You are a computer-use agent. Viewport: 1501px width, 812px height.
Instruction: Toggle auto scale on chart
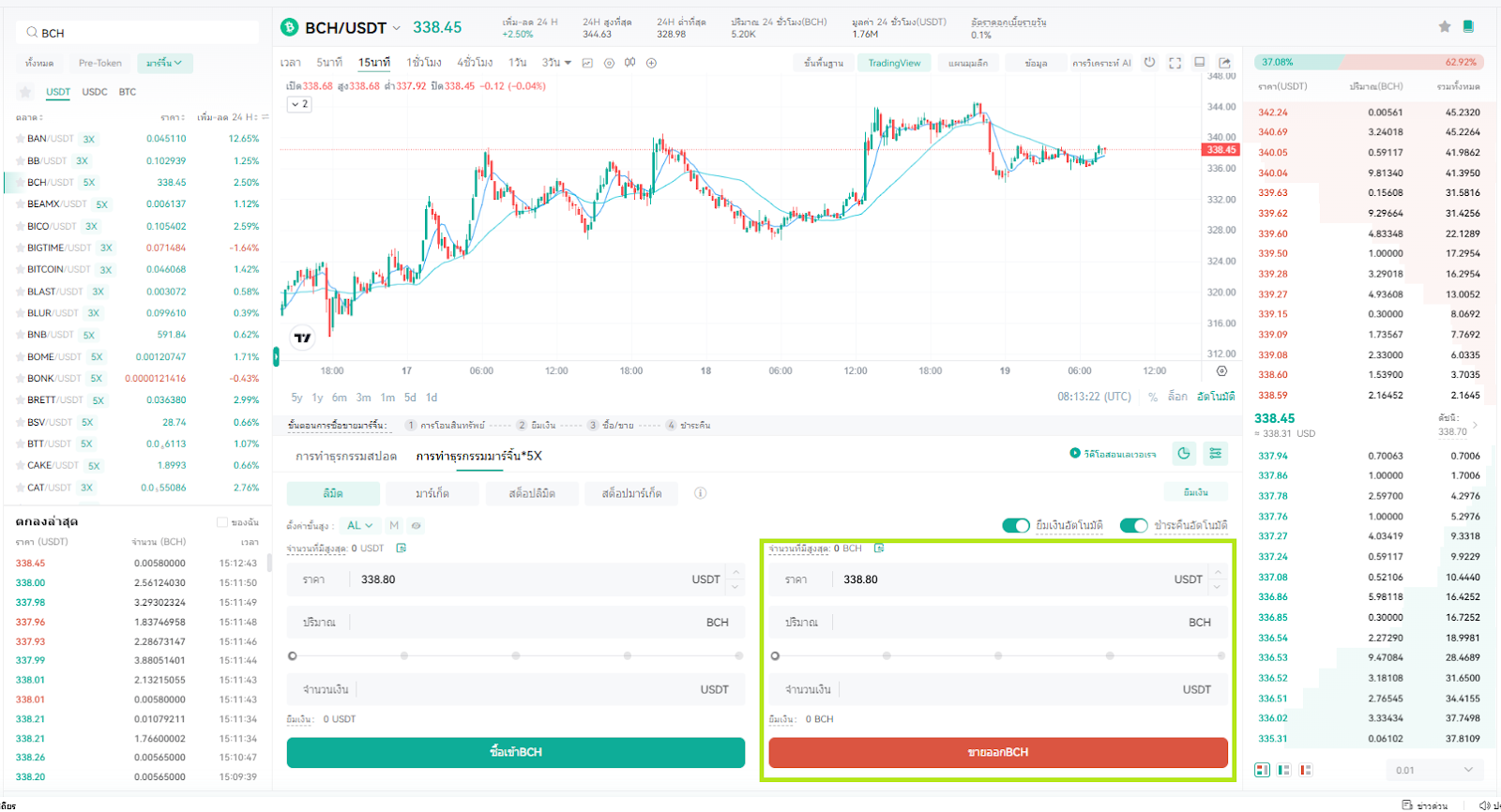point(1216,397)
